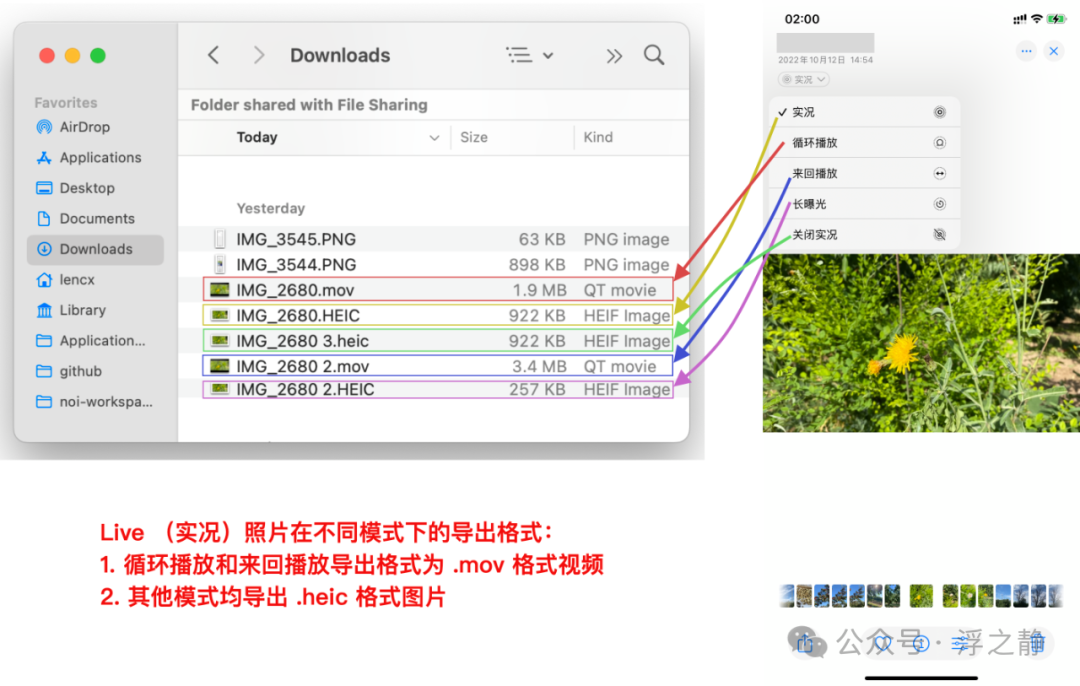Show more Finder toolbar items
The height and width of the screenshot is (686, 1080).
(x=614, y=56)
